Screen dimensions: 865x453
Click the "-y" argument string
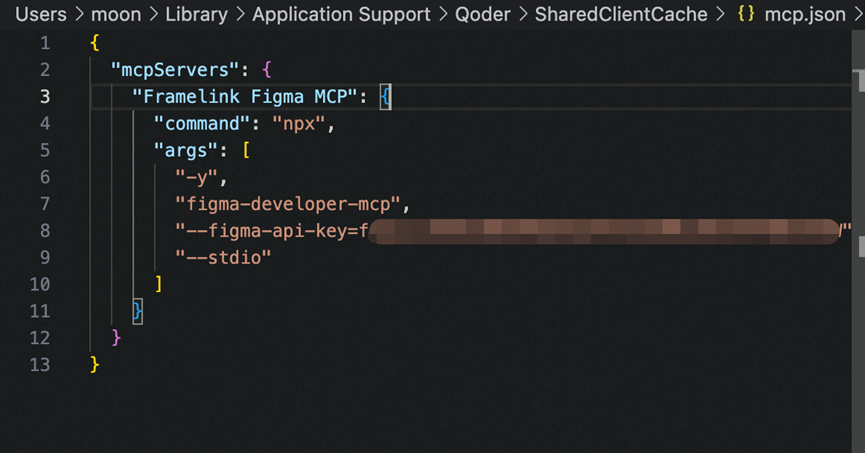coord(196,177)
